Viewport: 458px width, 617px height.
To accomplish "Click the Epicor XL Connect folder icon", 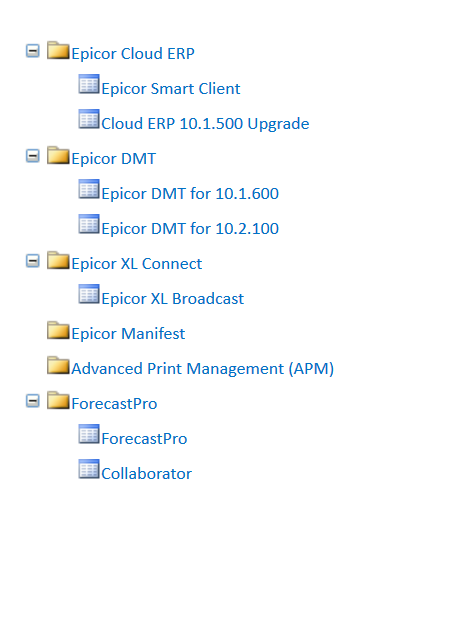I will (x=58, y=260).
